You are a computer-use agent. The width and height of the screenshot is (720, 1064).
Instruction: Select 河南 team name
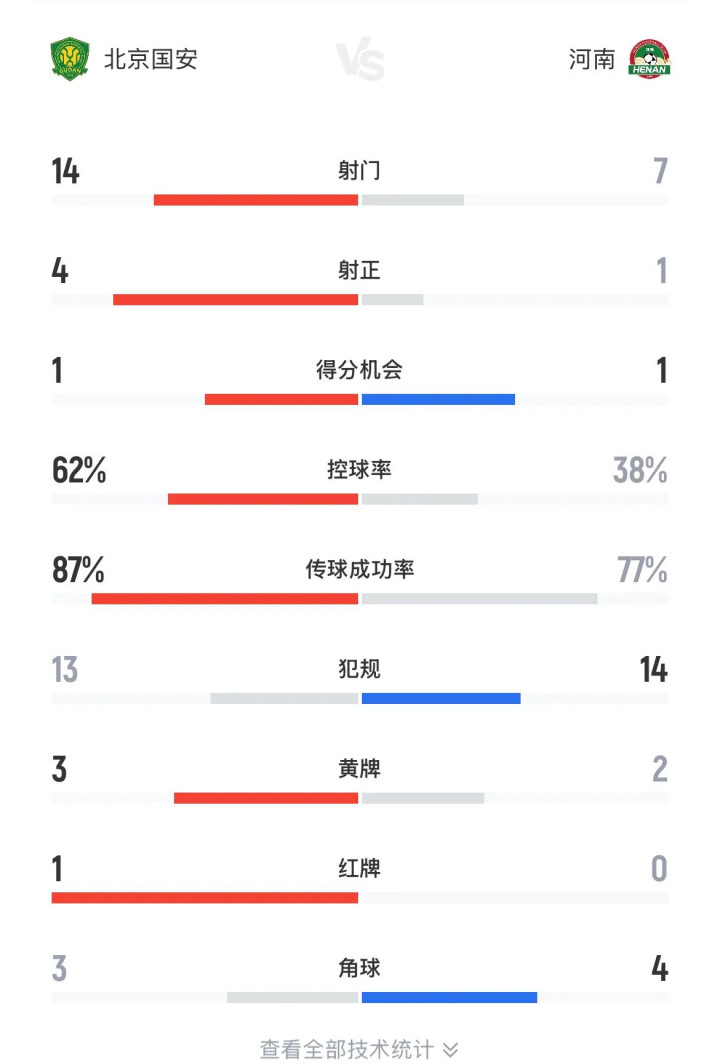[592, 59]
